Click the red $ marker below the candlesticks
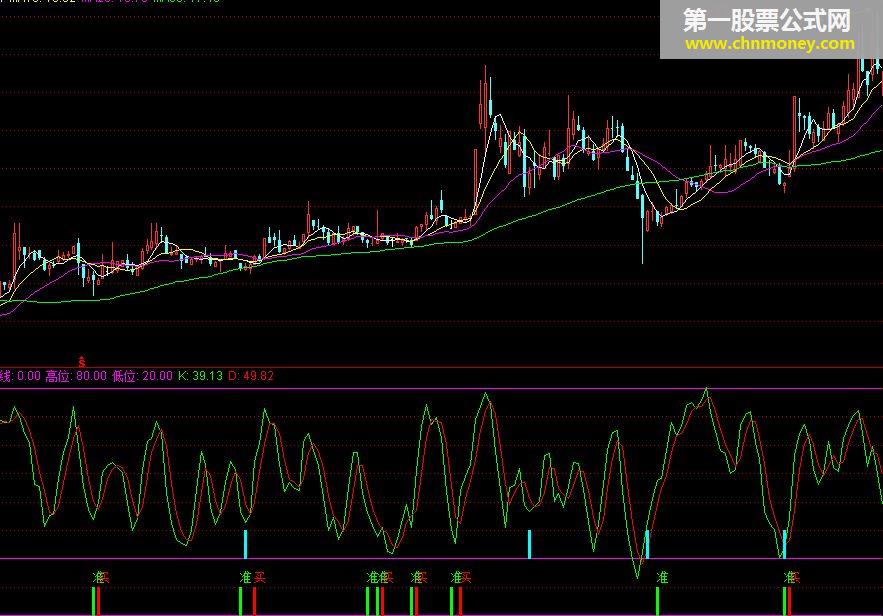This screenshot has width=883, height=616. (x=82, y=361)
